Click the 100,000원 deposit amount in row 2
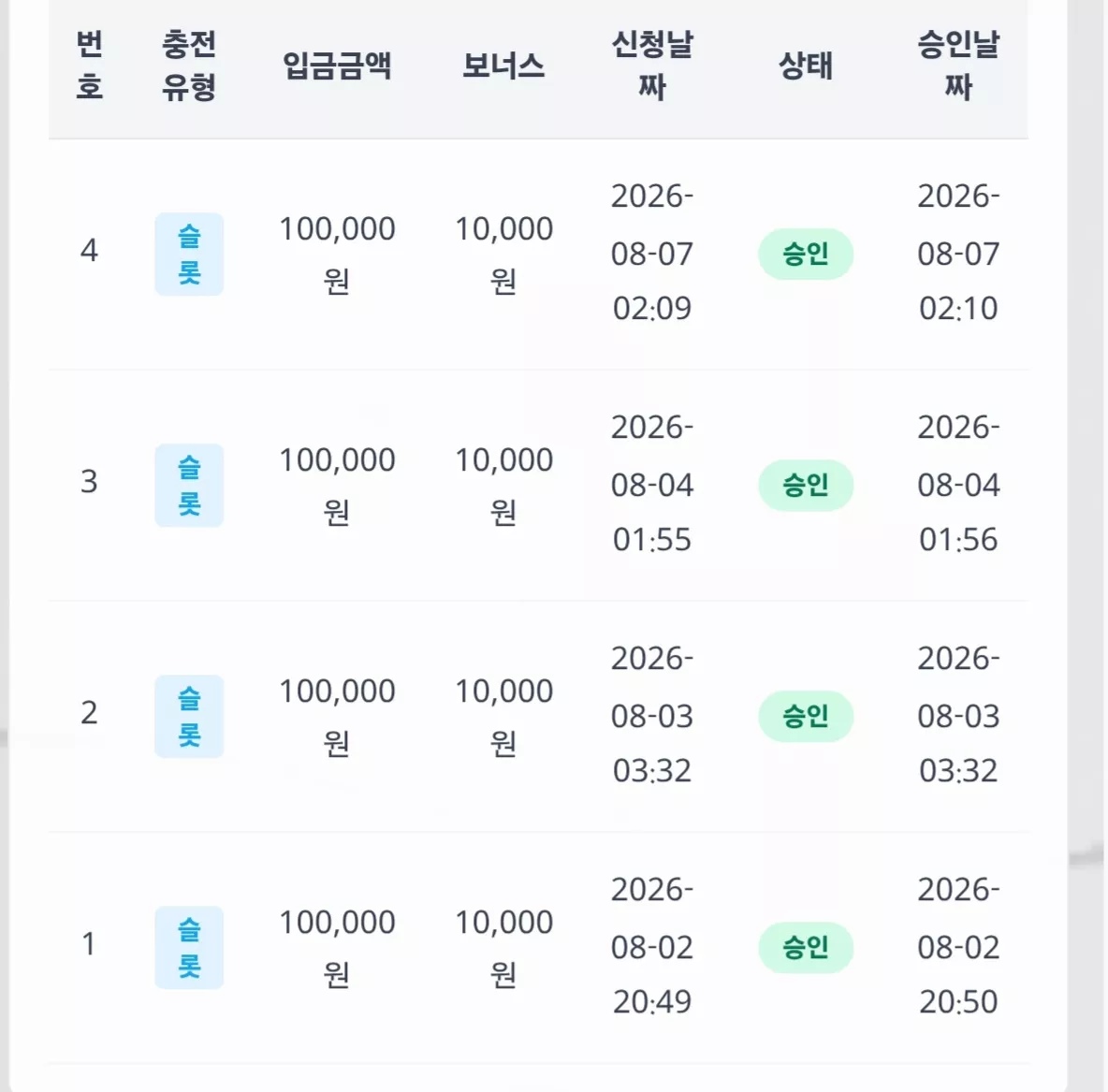The width and height of the screenshot is (1108, 1092). pyautogui.click(x=337, y=716)
